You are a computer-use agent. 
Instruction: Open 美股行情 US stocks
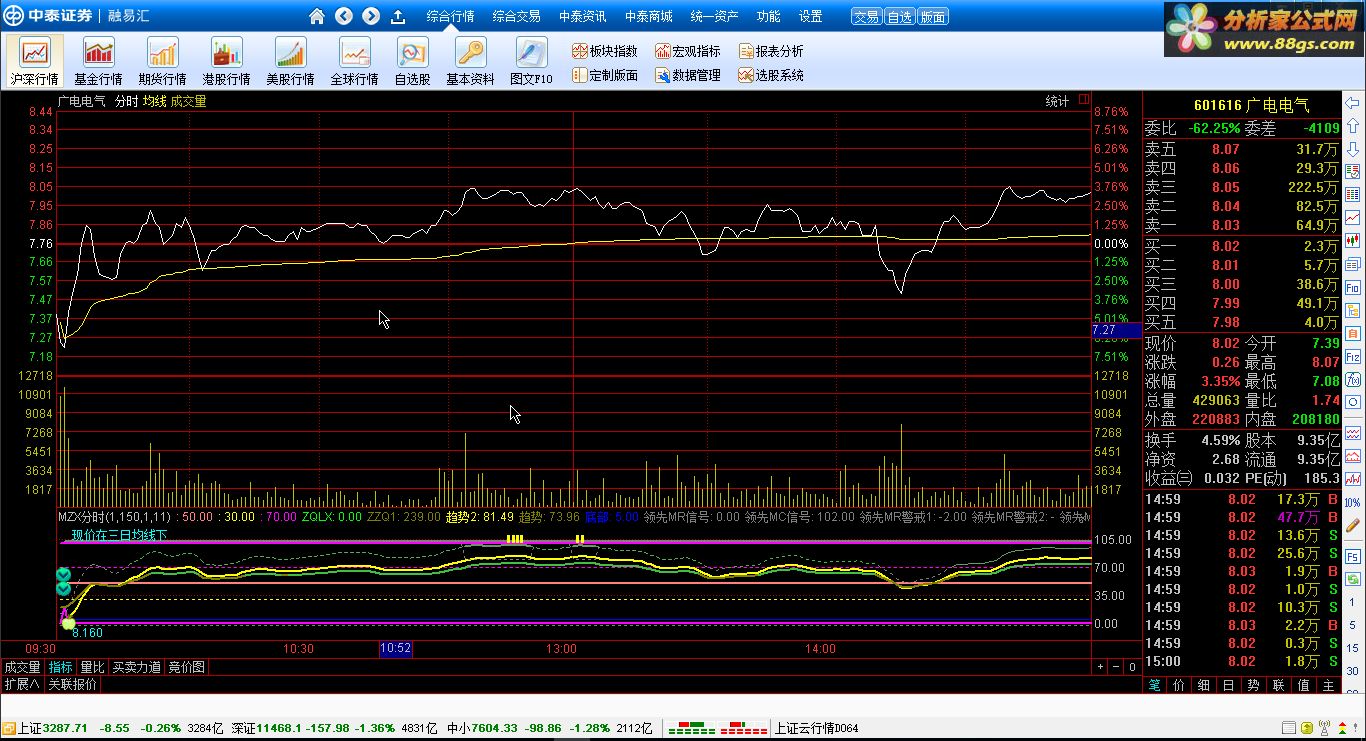pyautogui.click(x=290, y=61)
